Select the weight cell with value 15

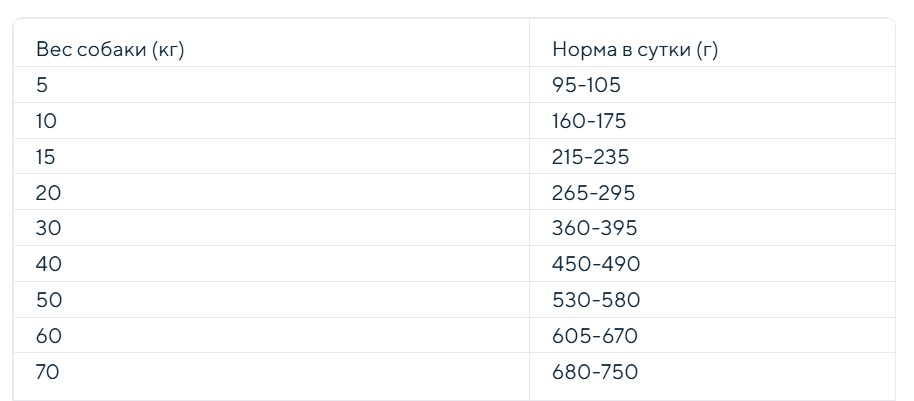[x=45, y=157]
